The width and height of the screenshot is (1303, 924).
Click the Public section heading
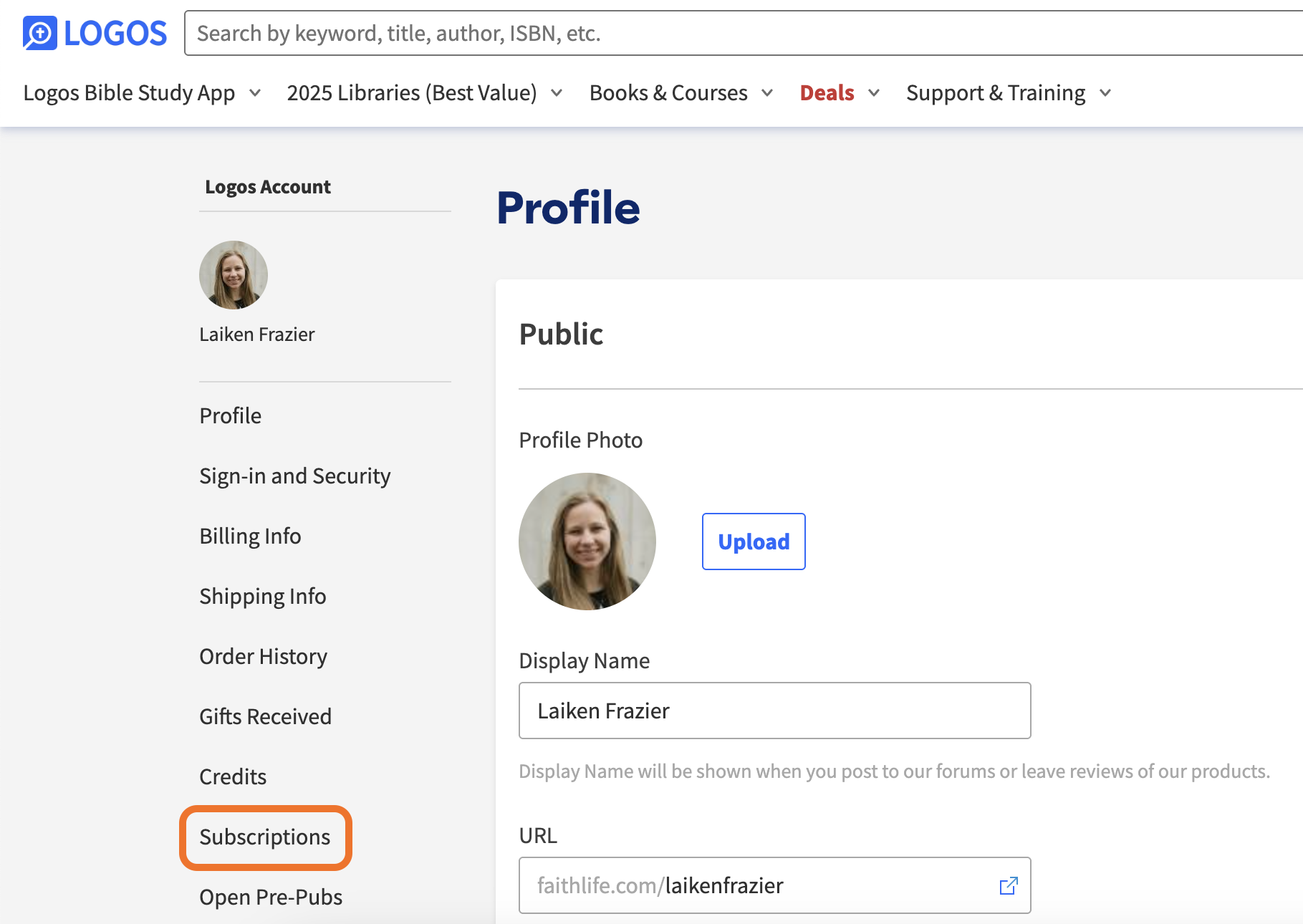pyautogui.click(x=561, y=334)
